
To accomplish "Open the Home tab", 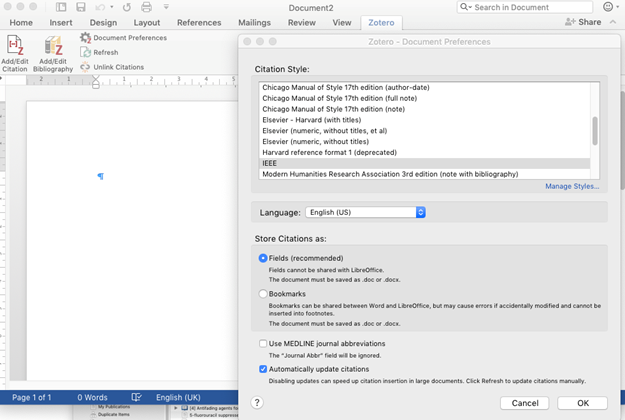I will 21,23.
